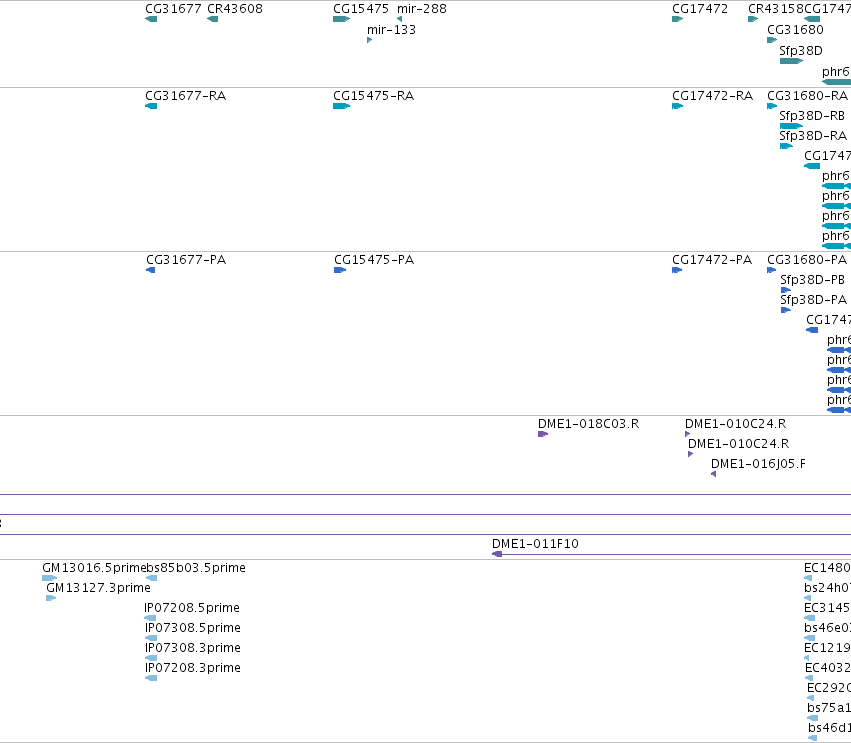
Task: Select CG31677-RA transcript glyph
Action: point(151,106)
